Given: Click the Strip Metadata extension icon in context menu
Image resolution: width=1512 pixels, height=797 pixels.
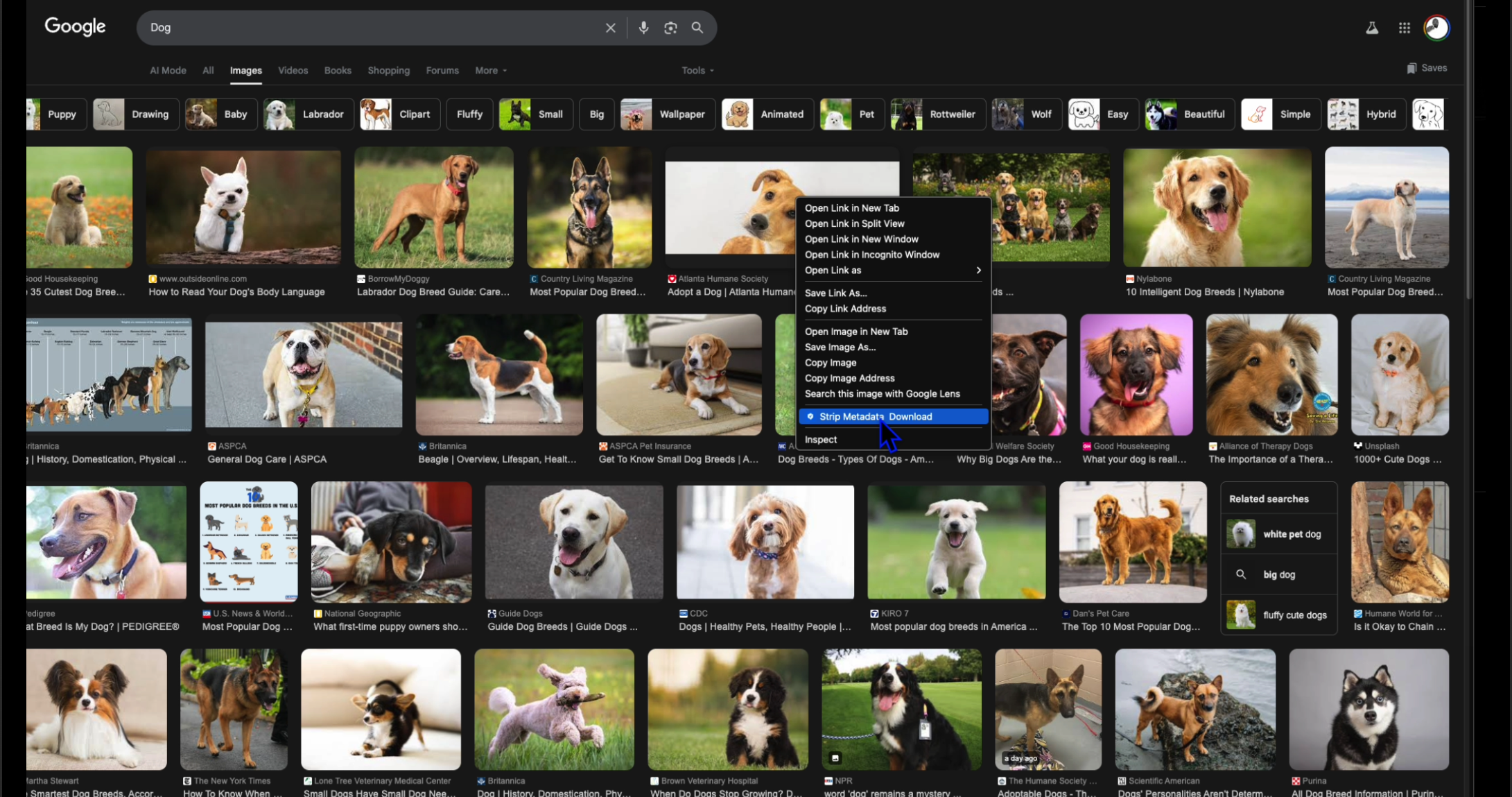Looking at the screenshot, I should [x=810, y=416].
